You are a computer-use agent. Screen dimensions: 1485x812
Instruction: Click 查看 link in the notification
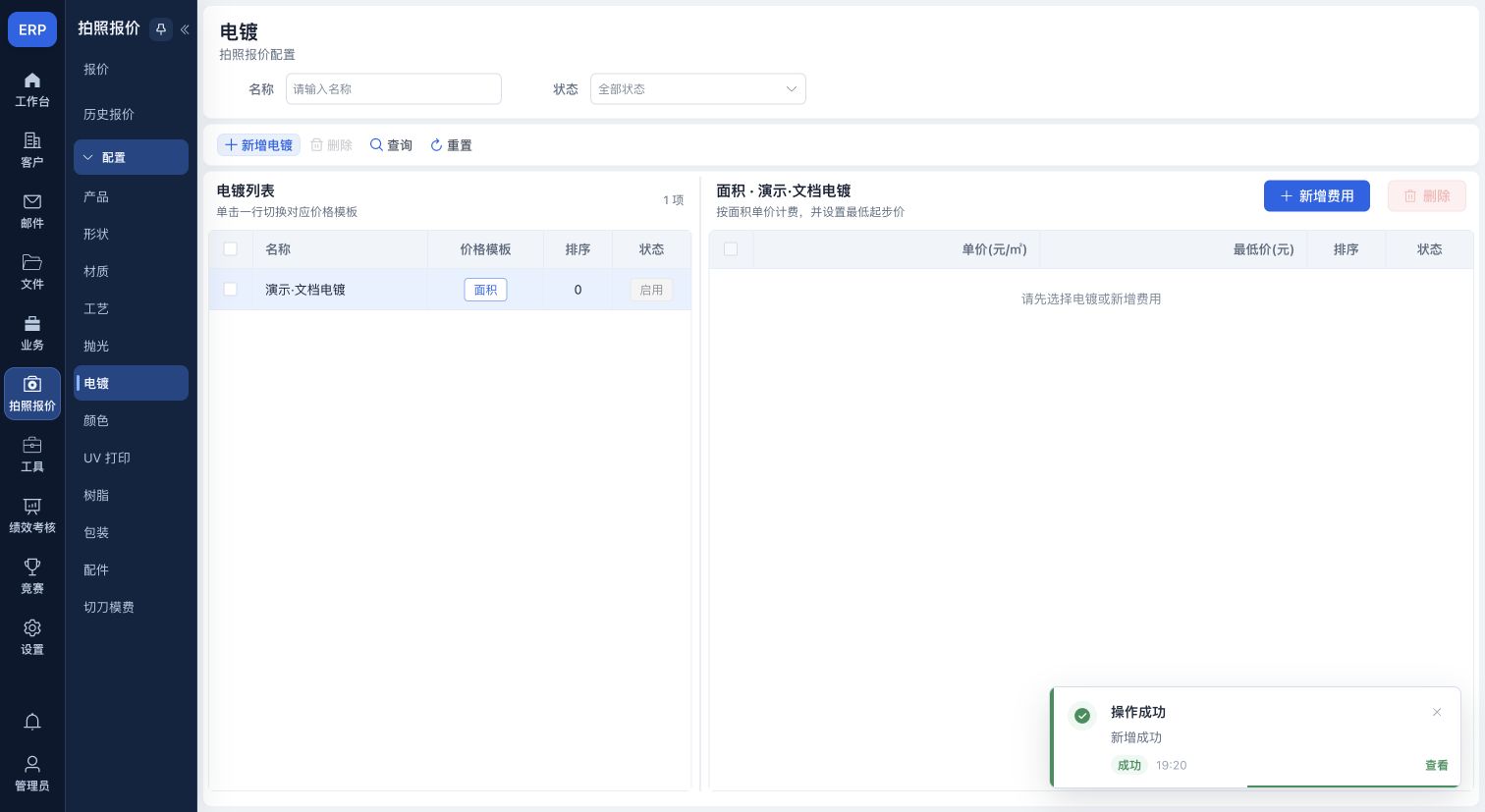1436,765
